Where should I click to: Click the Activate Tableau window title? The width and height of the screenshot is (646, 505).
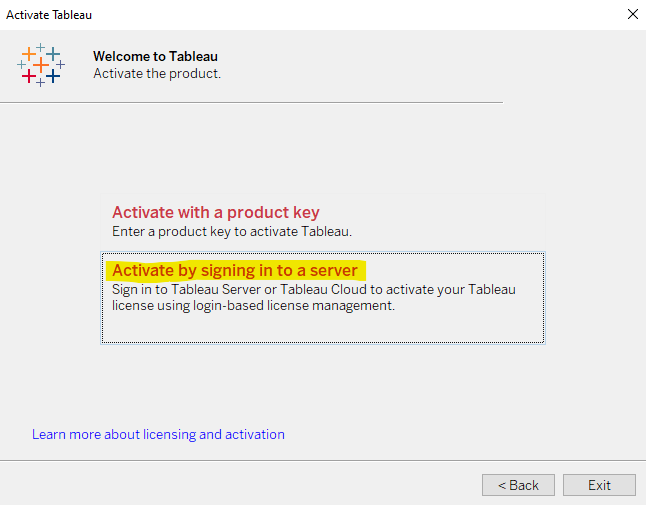(x=49, y=15)
